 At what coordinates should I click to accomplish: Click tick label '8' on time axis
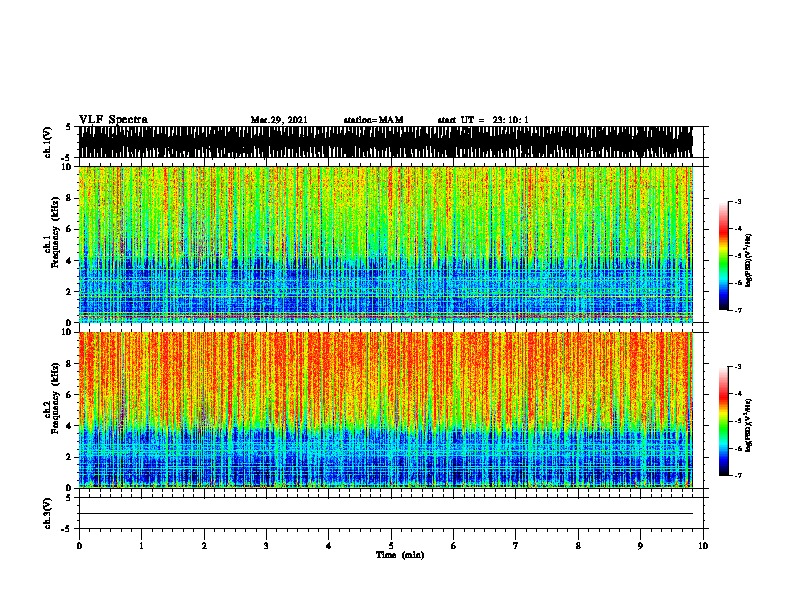coord(578,546)
